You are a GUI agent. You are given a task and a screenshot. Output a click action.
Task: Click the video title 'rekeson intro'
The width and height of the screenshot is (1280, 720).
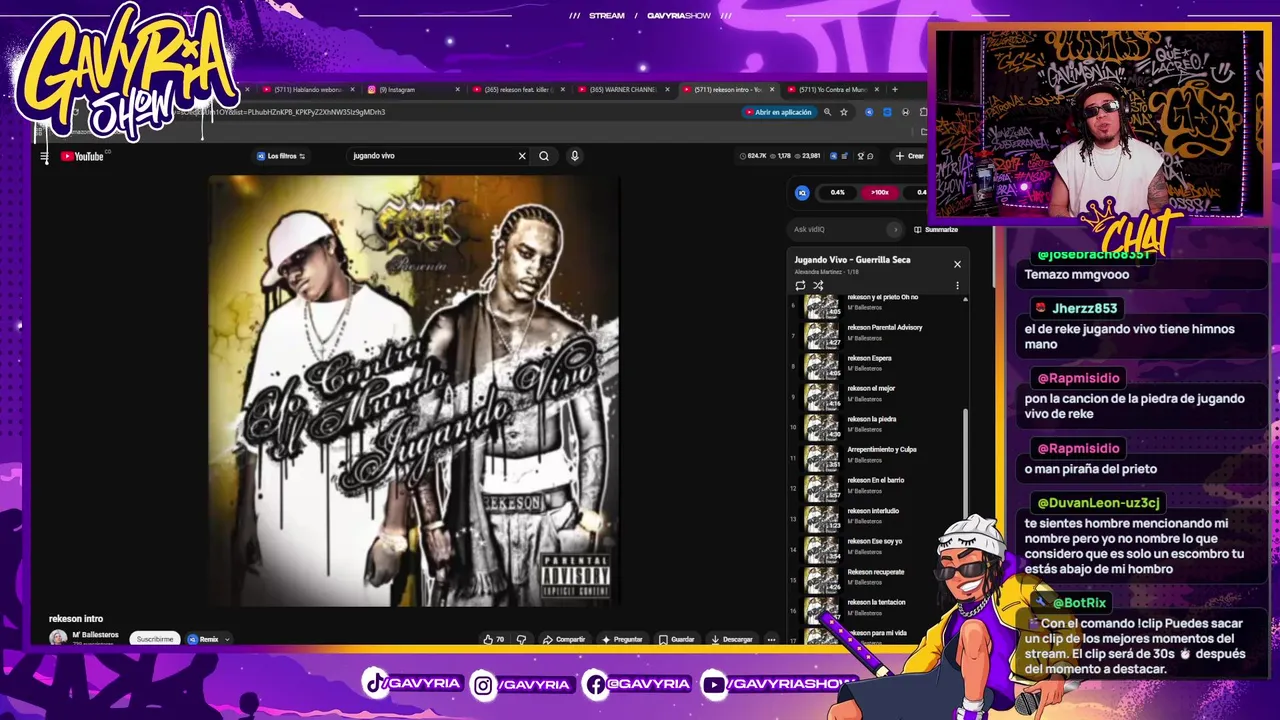[76, 619]
